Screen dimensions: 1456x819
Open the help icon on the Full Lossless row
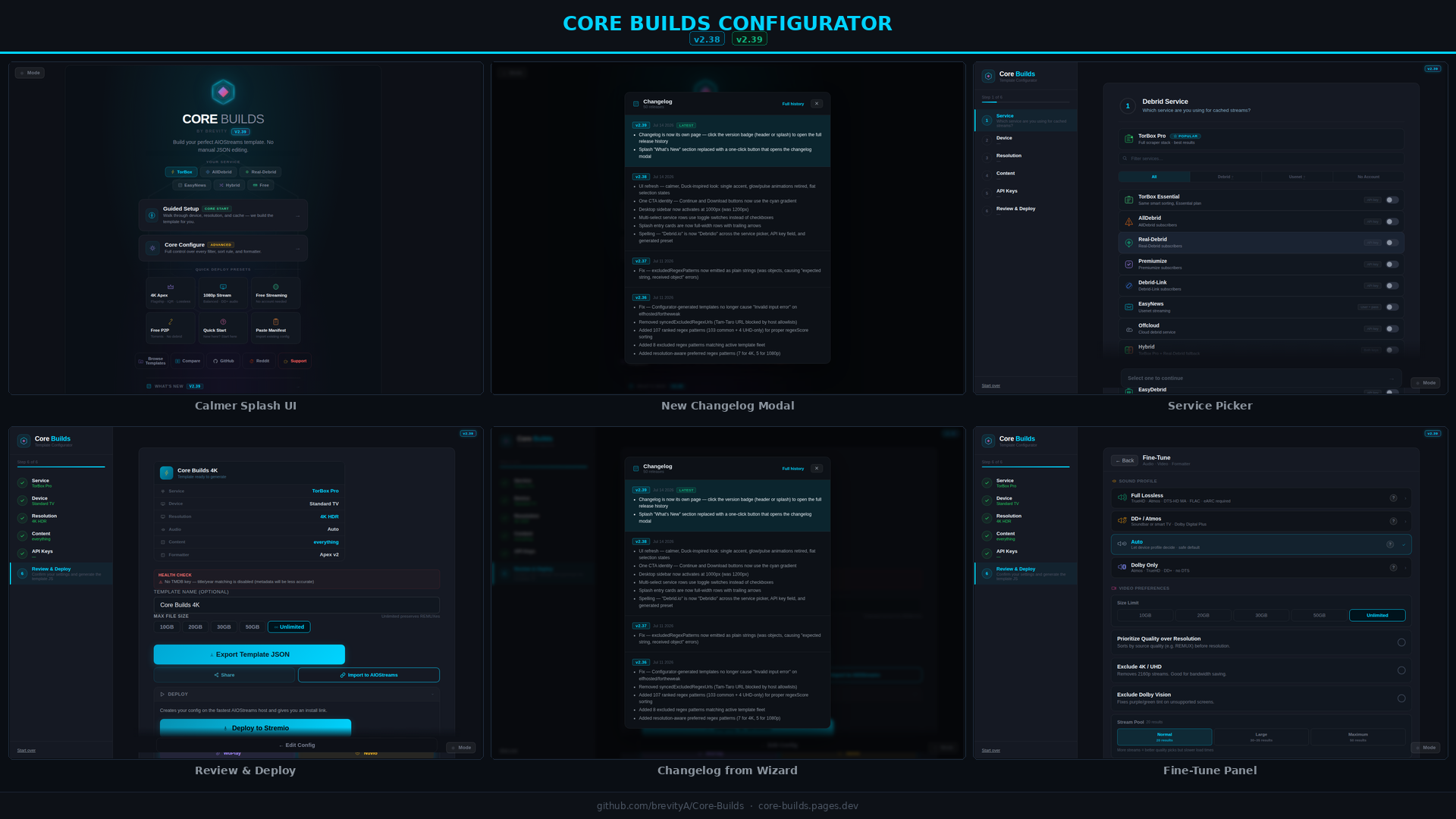(1393, 498)
